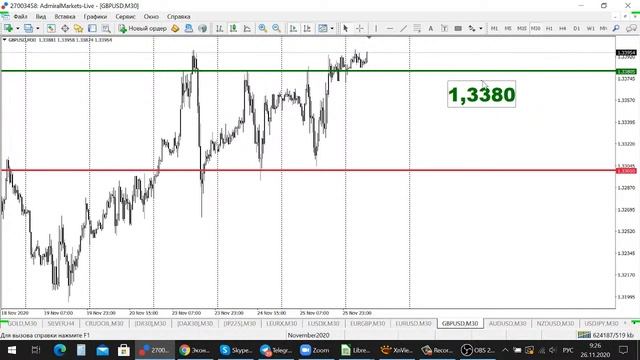This screenshot has width=640, height=360.
Task: Toggle the Terminal panel icon
Action: (x=92, y=28)
